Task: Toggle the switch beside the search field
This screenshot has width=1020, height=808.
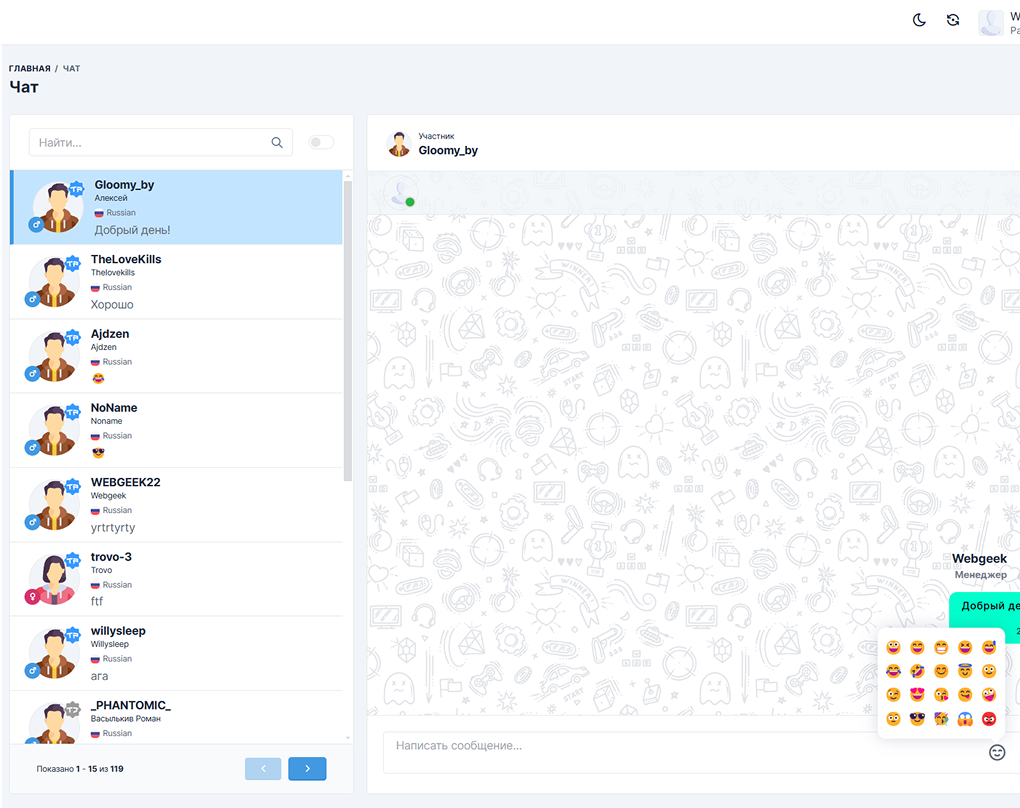Action: point(321,143)
